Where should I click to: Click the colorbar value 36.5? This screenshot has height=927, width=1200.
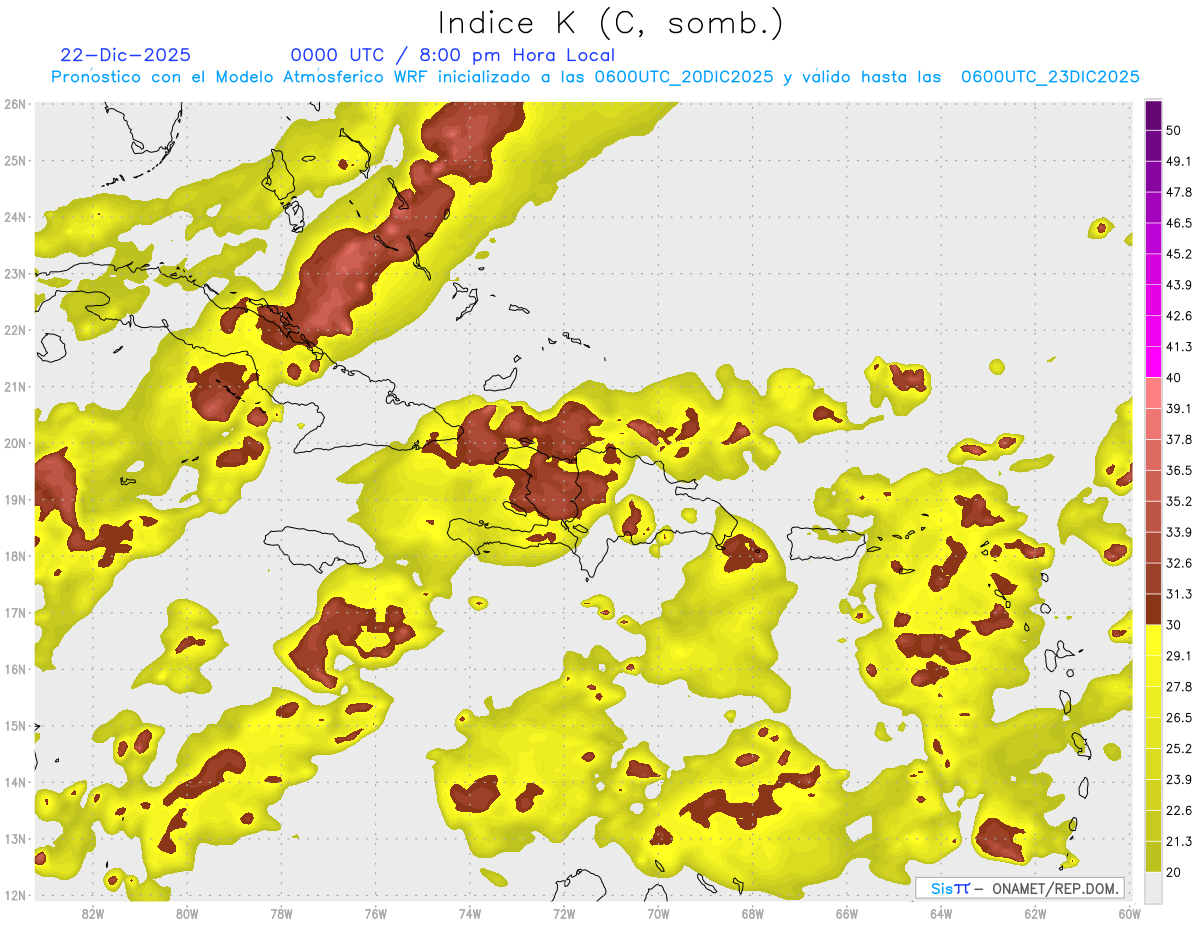point(1179,470)
